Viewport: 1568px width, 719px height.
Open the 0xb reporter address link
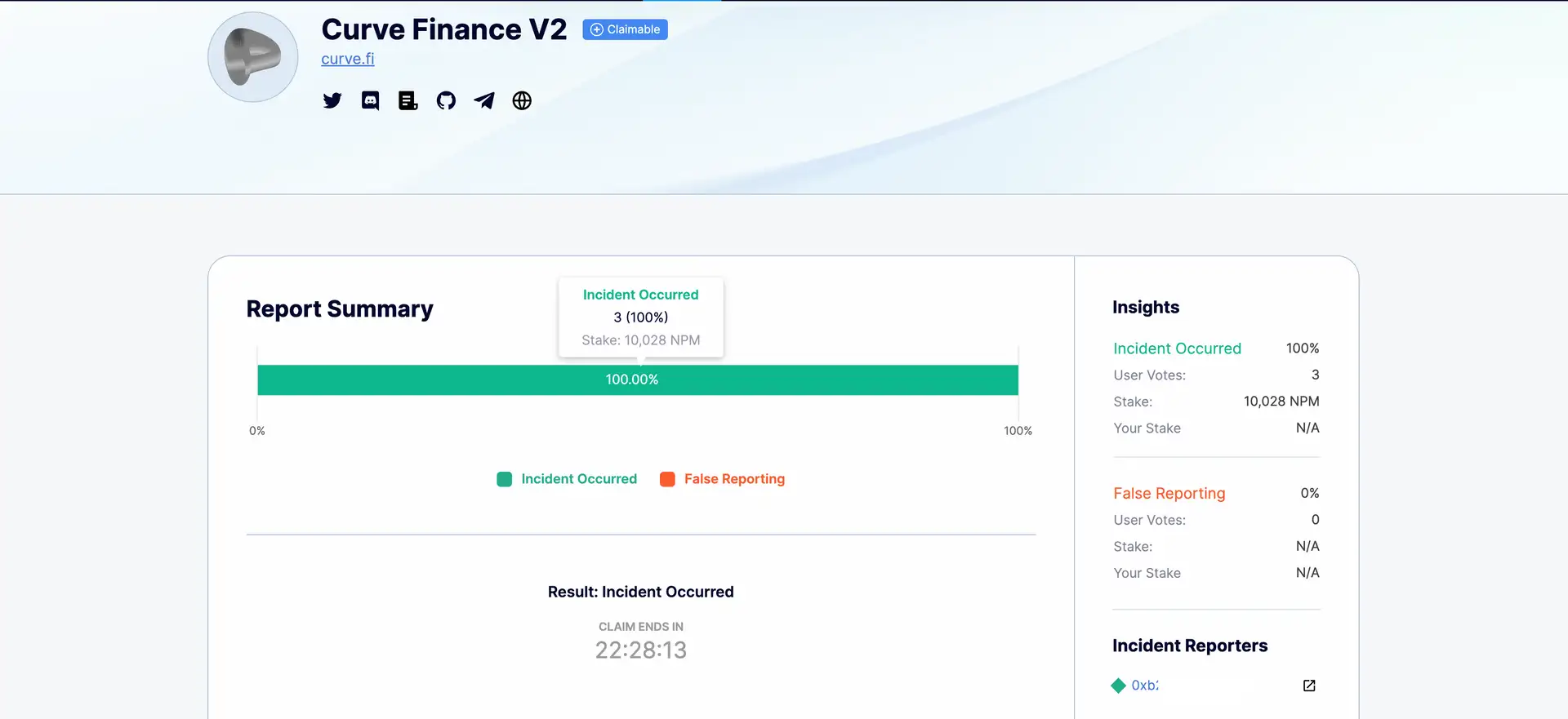click(1144, 686)
